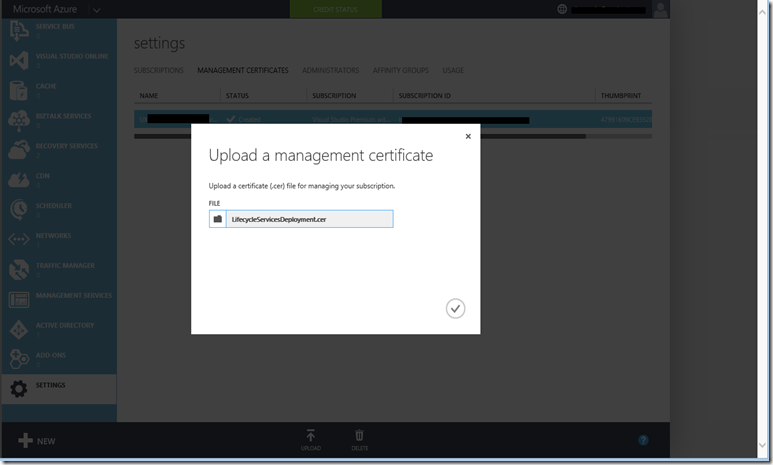Click the browser scrollbar down arrow
This screenshot has width=773, height=465.
[762, 445]
